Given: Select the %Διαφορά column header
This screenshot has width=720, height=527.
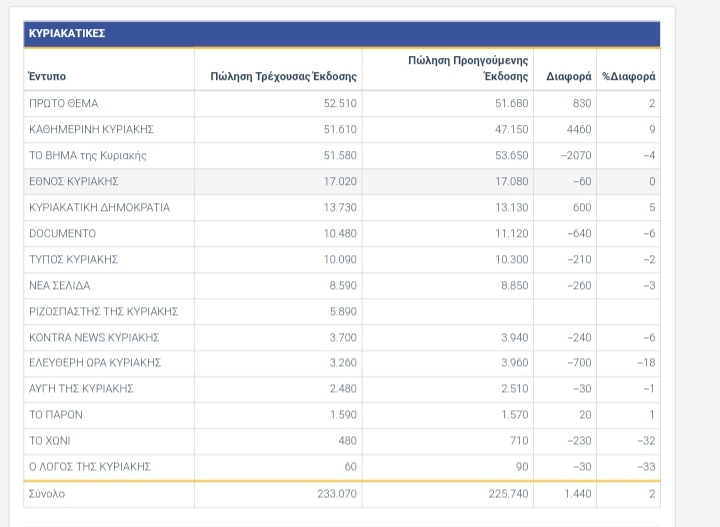Looking at the screenshot, I should tap(629, 76).
